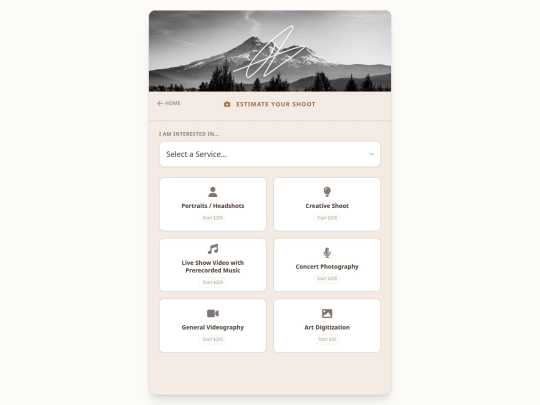Select the Concert Photography label

click(x=327, y=267)
